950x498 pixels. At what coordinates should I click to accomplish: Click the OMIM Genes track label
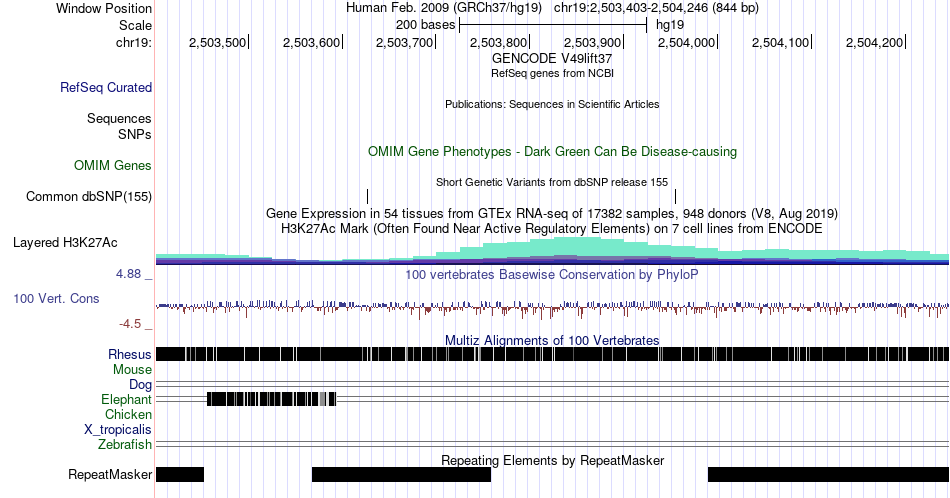click(x=113, y=165)
